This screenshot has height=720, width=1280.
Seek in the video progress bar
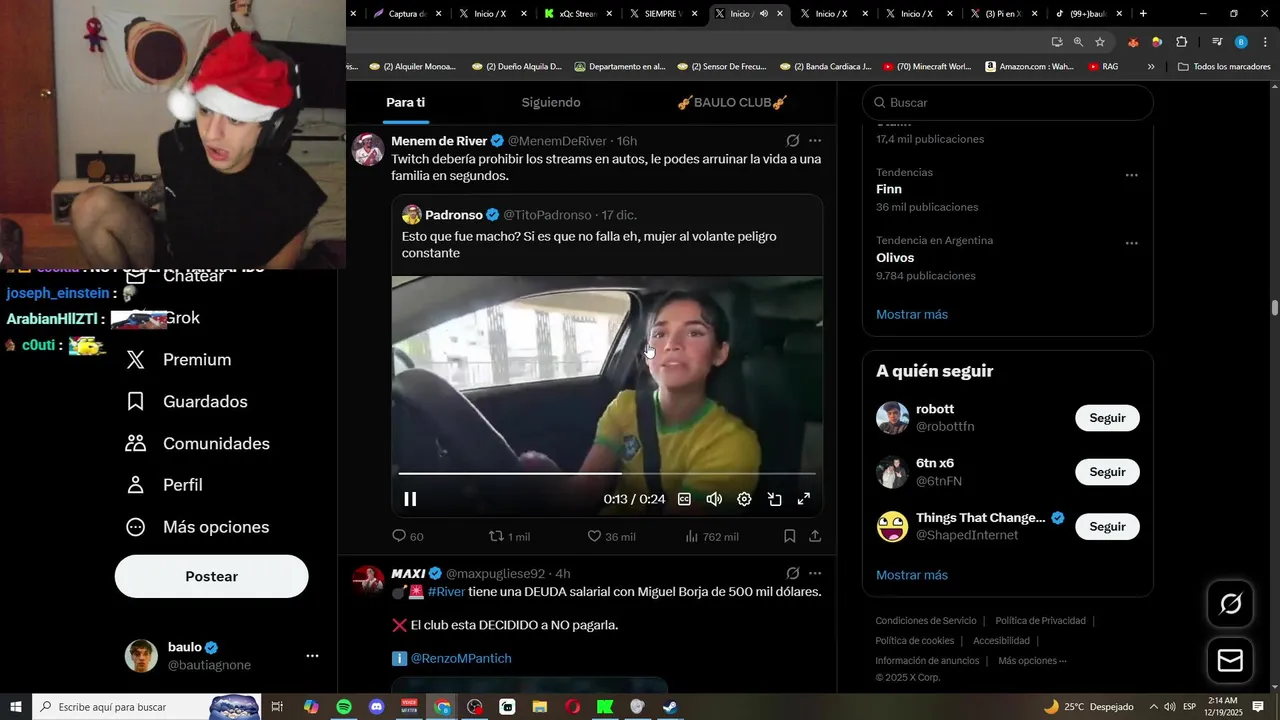[607, 473]
